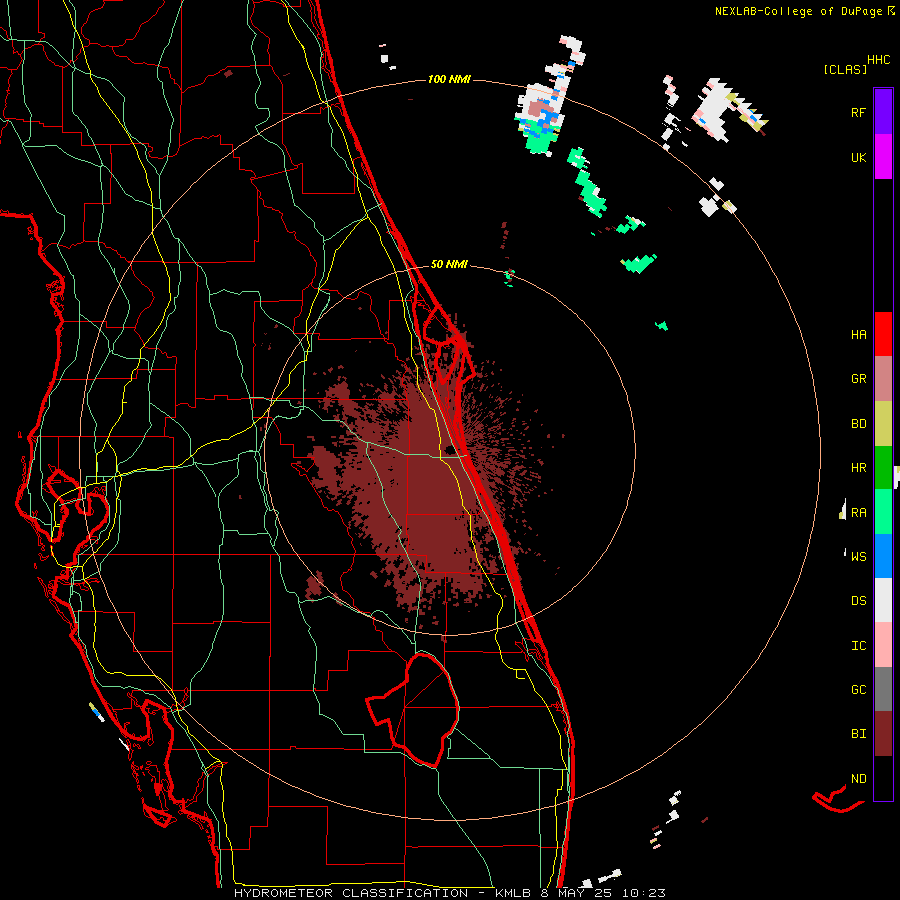The image size is (900, 900).
Task: Click the HR dark green legend swatch
Action: coord(883,468)
